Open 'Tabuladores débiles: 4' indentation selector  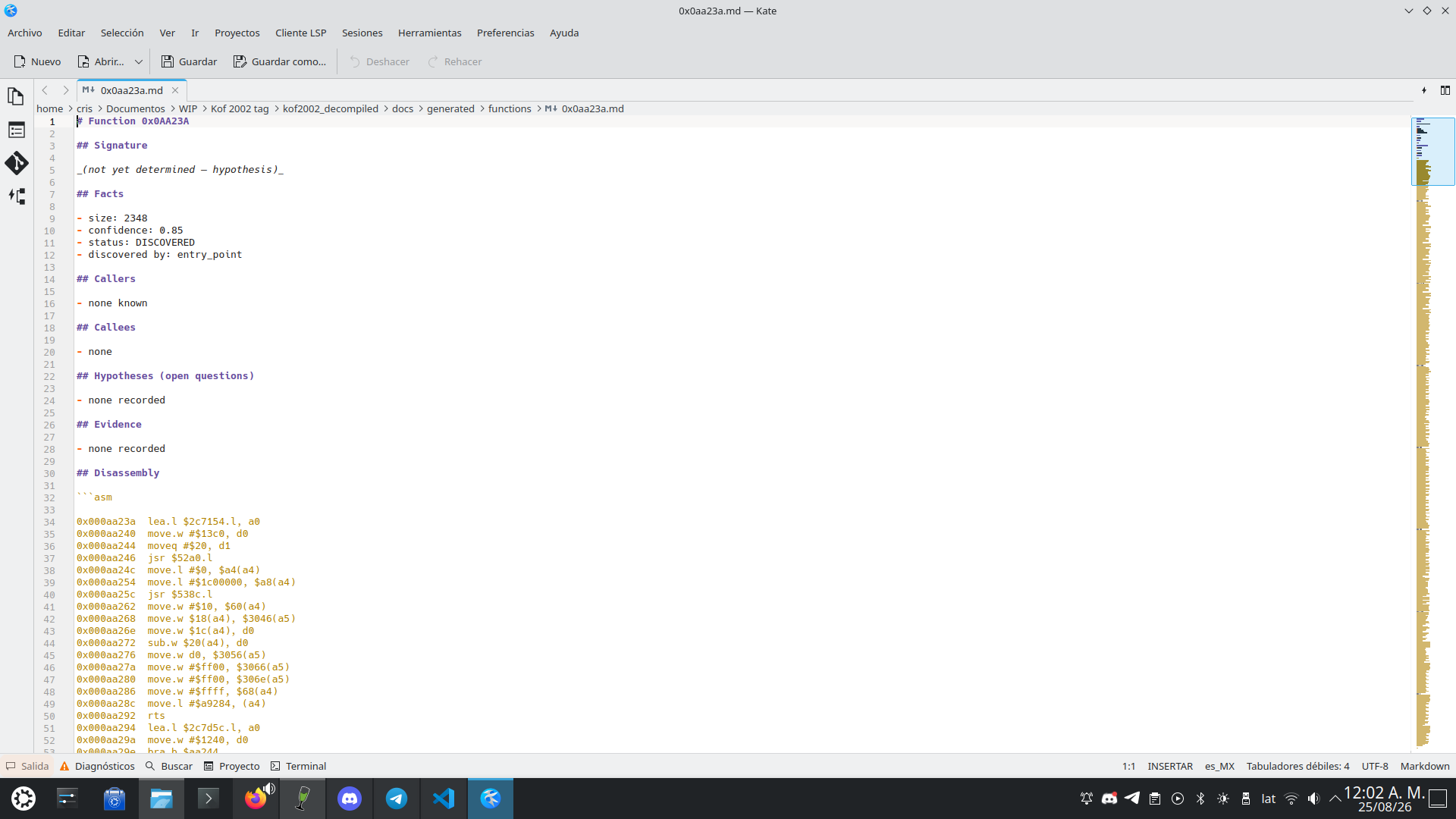click(1298, 766)
